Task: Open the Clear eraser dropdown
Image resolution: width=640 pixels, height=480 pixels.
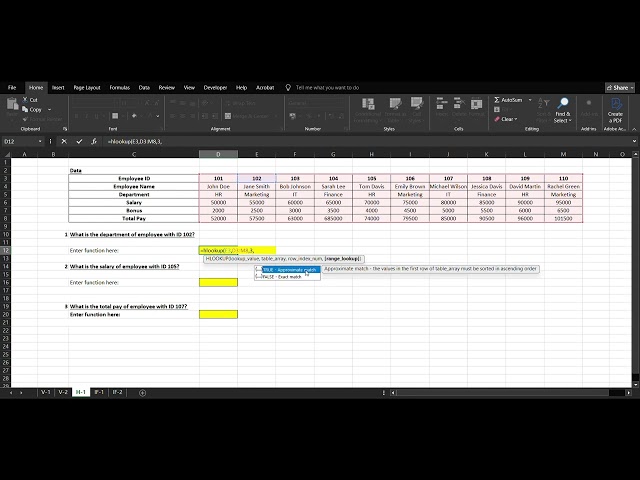Action: point(506,119)
